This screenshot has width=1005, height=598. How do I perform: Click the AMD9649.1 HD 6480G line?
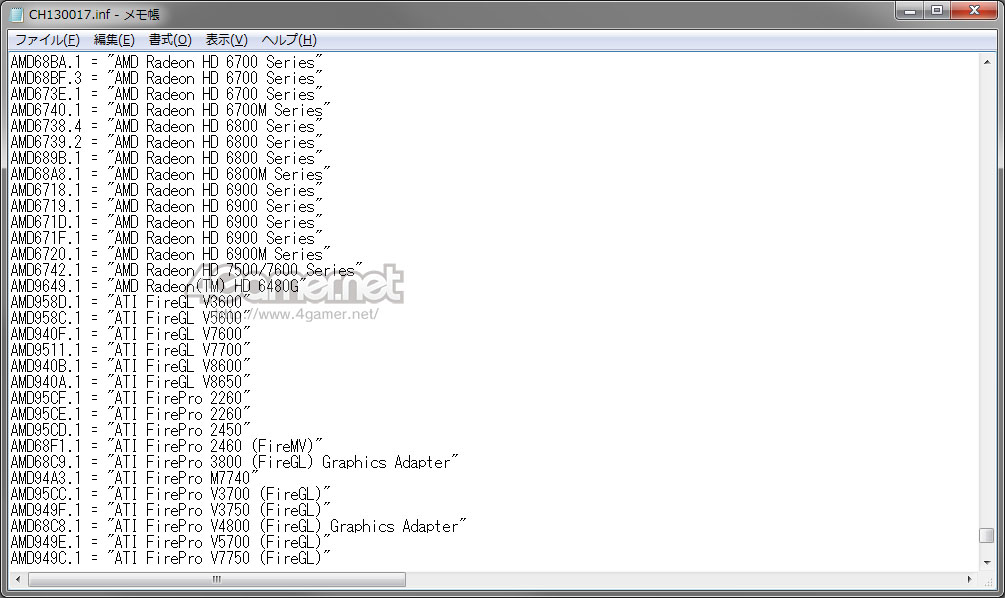pos(158,287)
